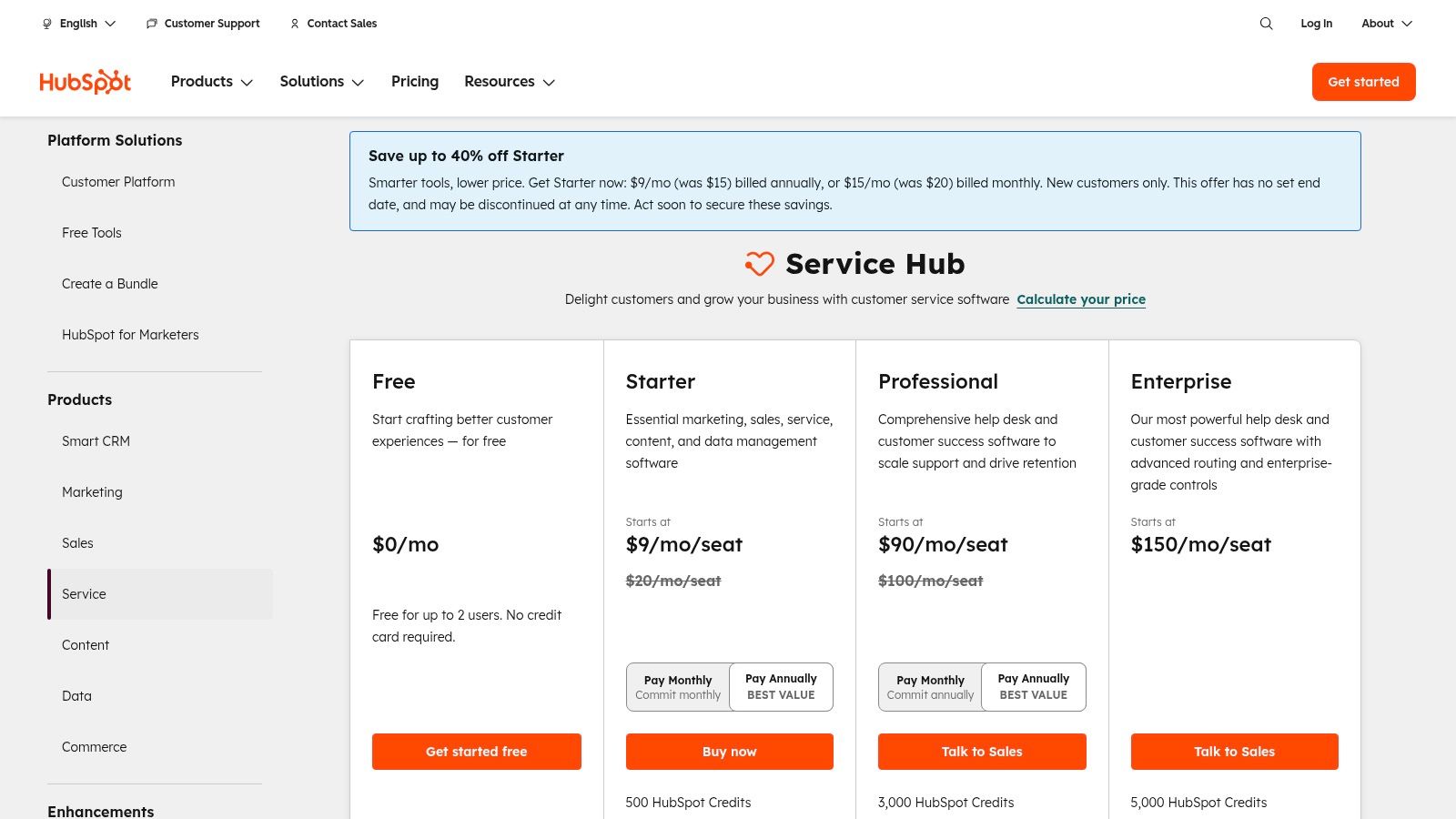Expand the Solutions dropdown menu
Screen dimensions: 1456x819
coord(321,82)
